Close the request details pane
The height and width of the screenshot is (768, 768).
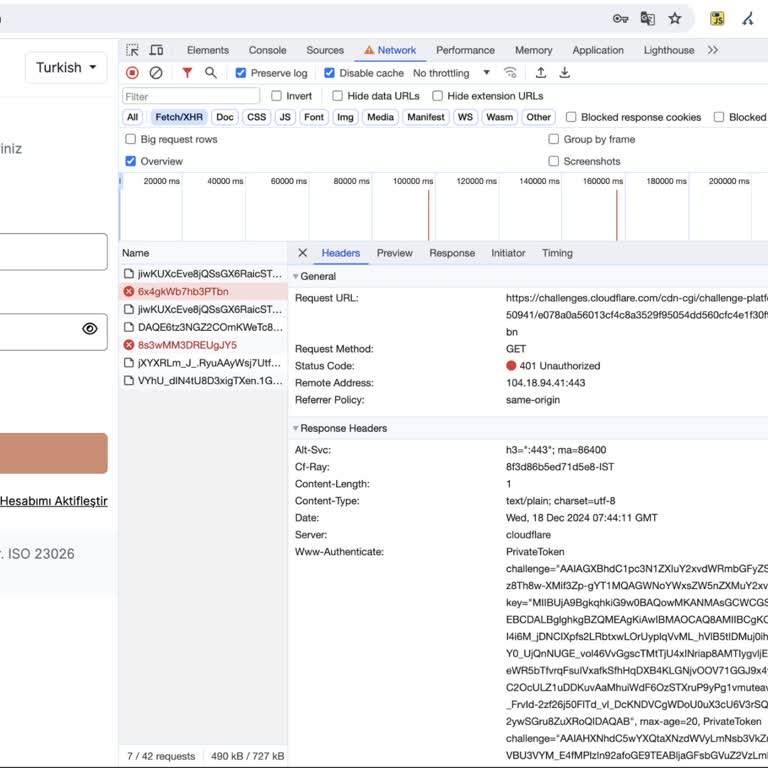302,253
